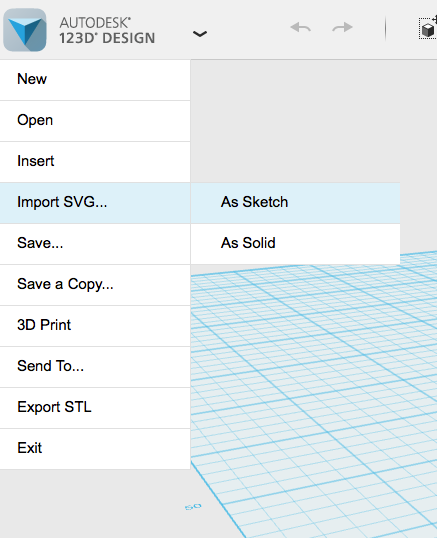Click the 123D Design logo icon
The width and height of the screenshot is (437, 538).
[x=25, y=30]
